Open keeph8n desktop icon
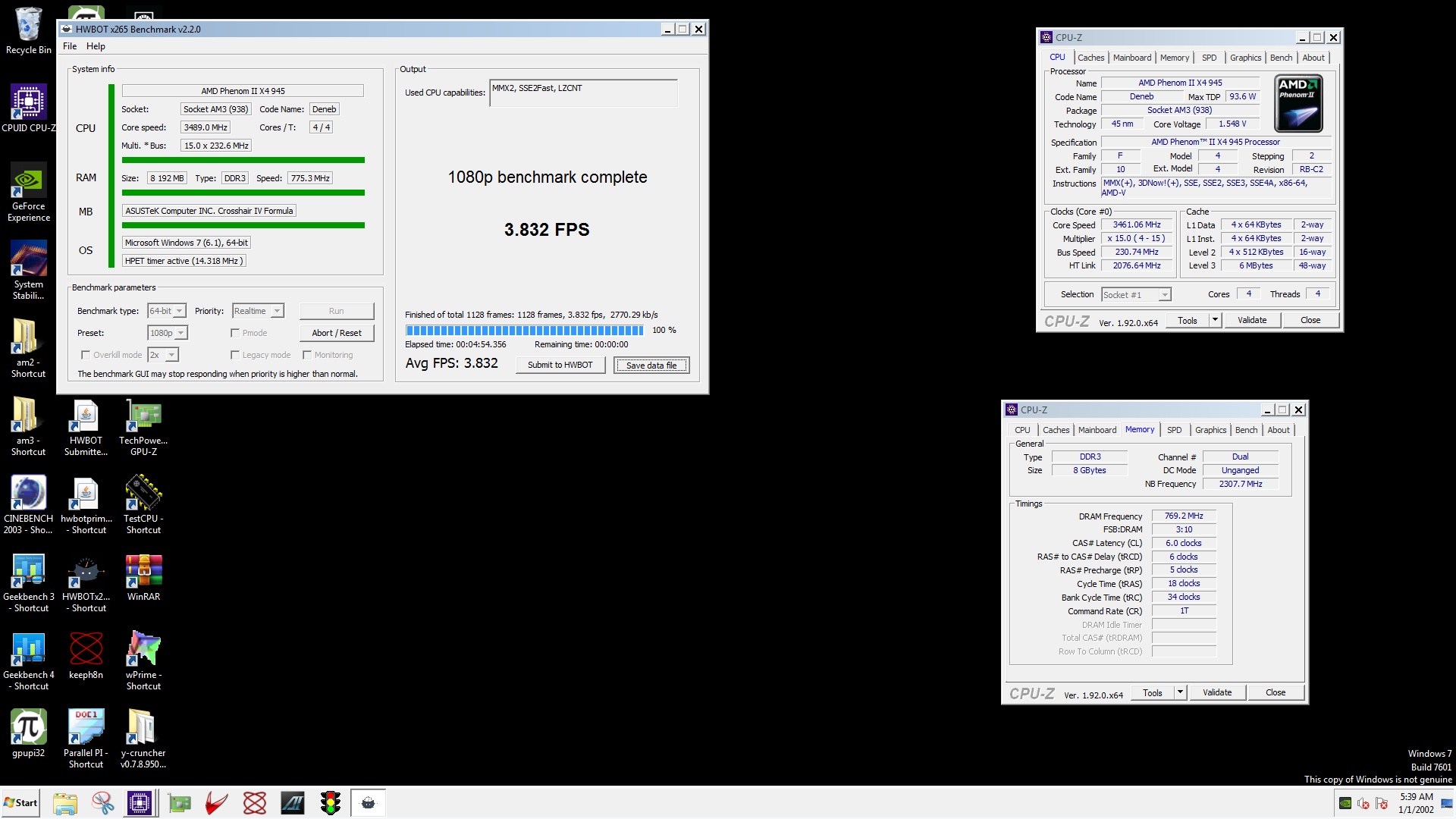 click(86, 655)
